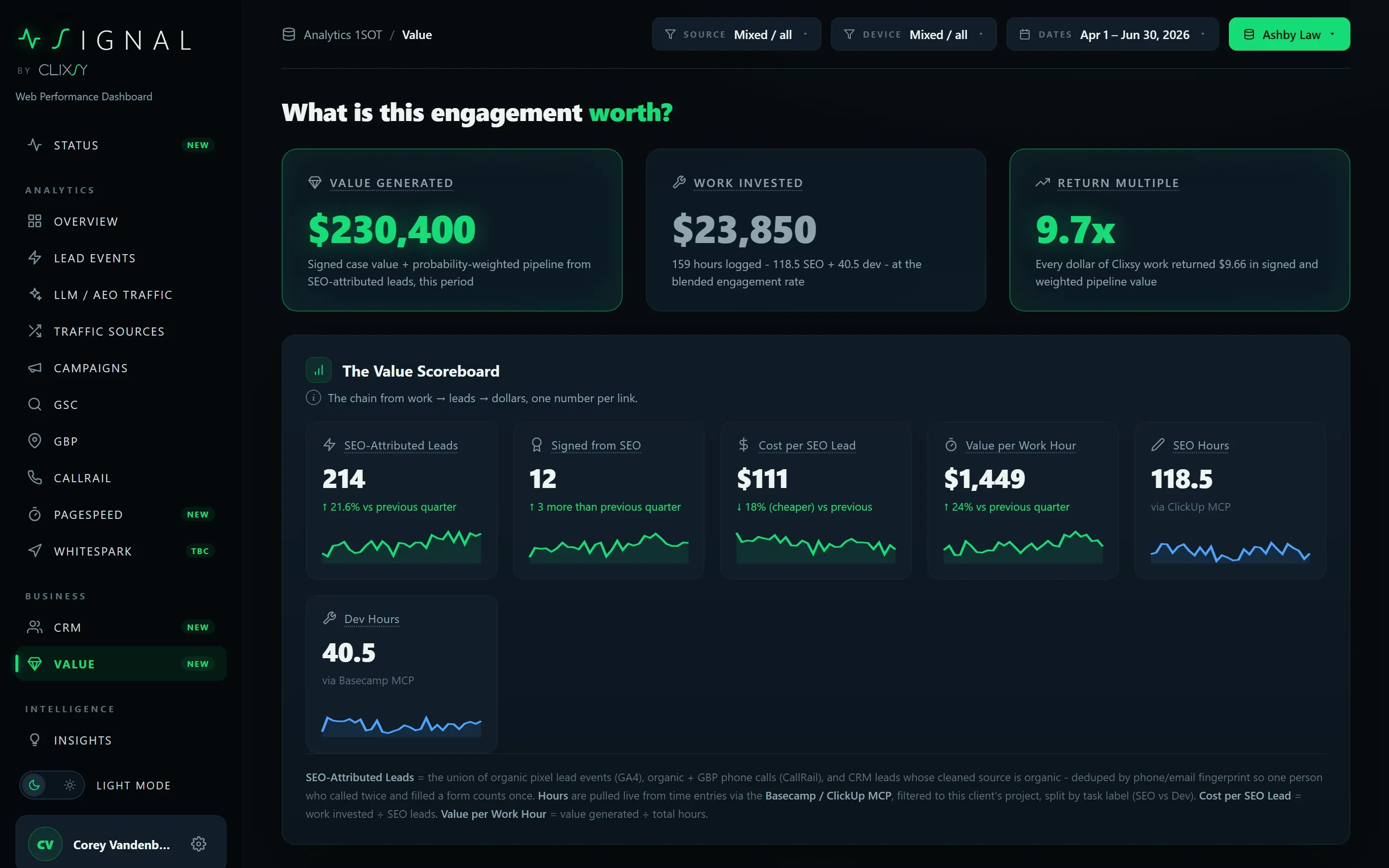The image size is (1389, 868).
Task: Click the Lead Events lightning icon
Action: click(34, 258)
